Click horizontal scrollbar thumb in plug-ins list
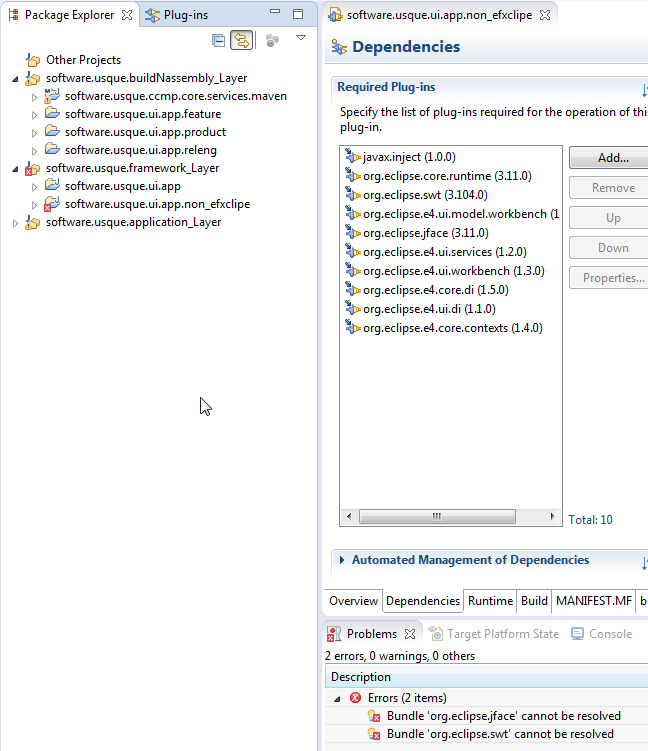The image size is (648, 751). (437, 516)
